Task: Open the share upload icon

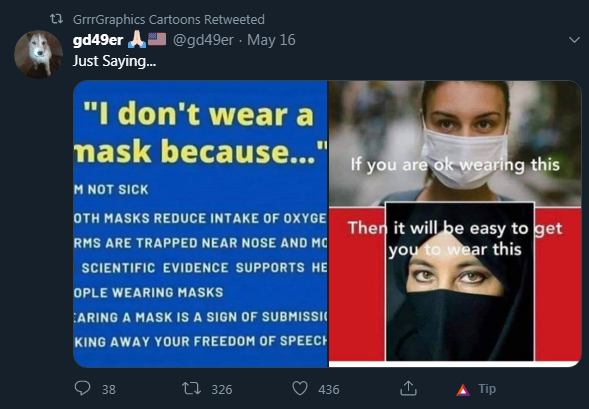Action: click(408, 388)
